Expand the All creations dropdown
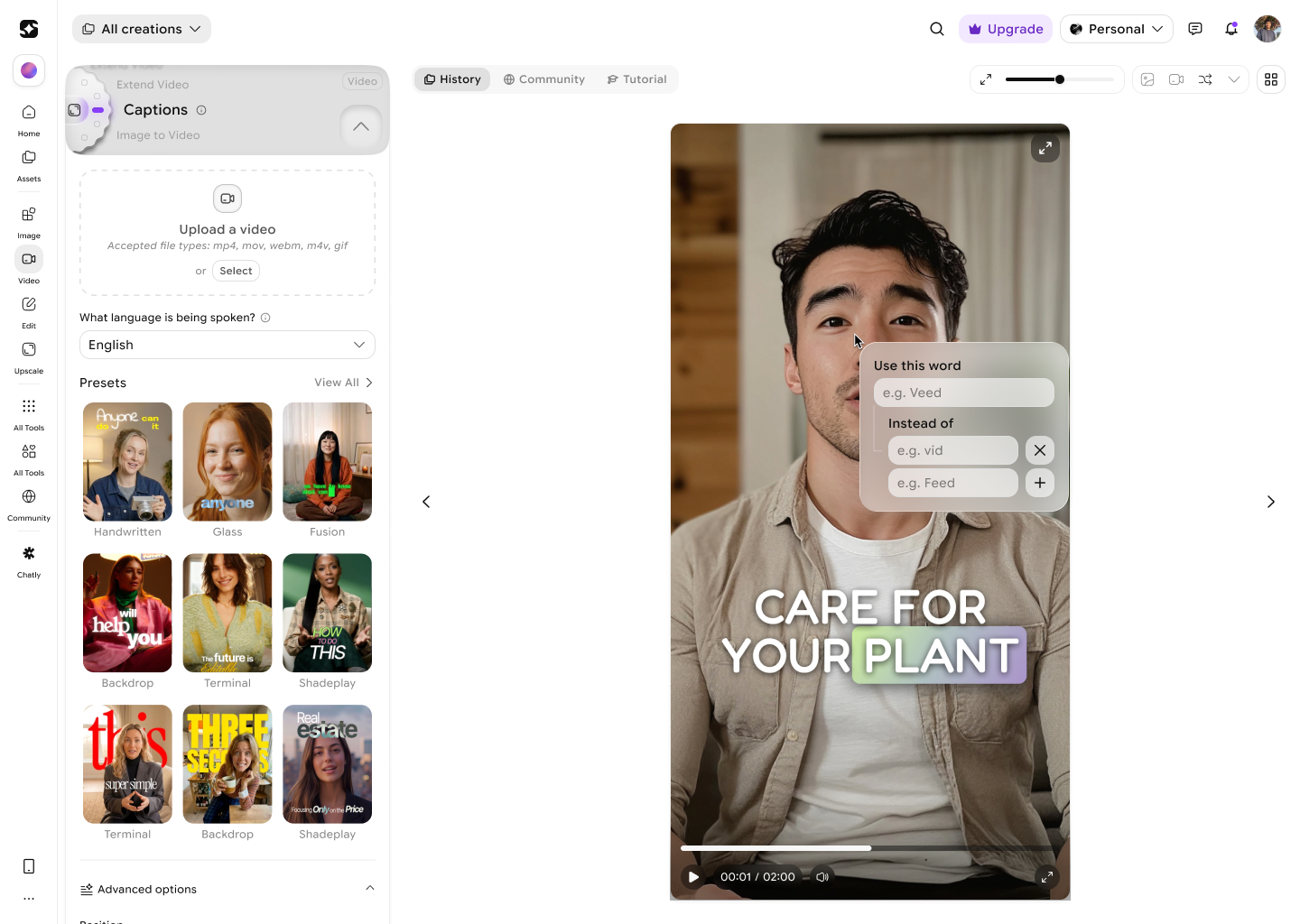 142,29
